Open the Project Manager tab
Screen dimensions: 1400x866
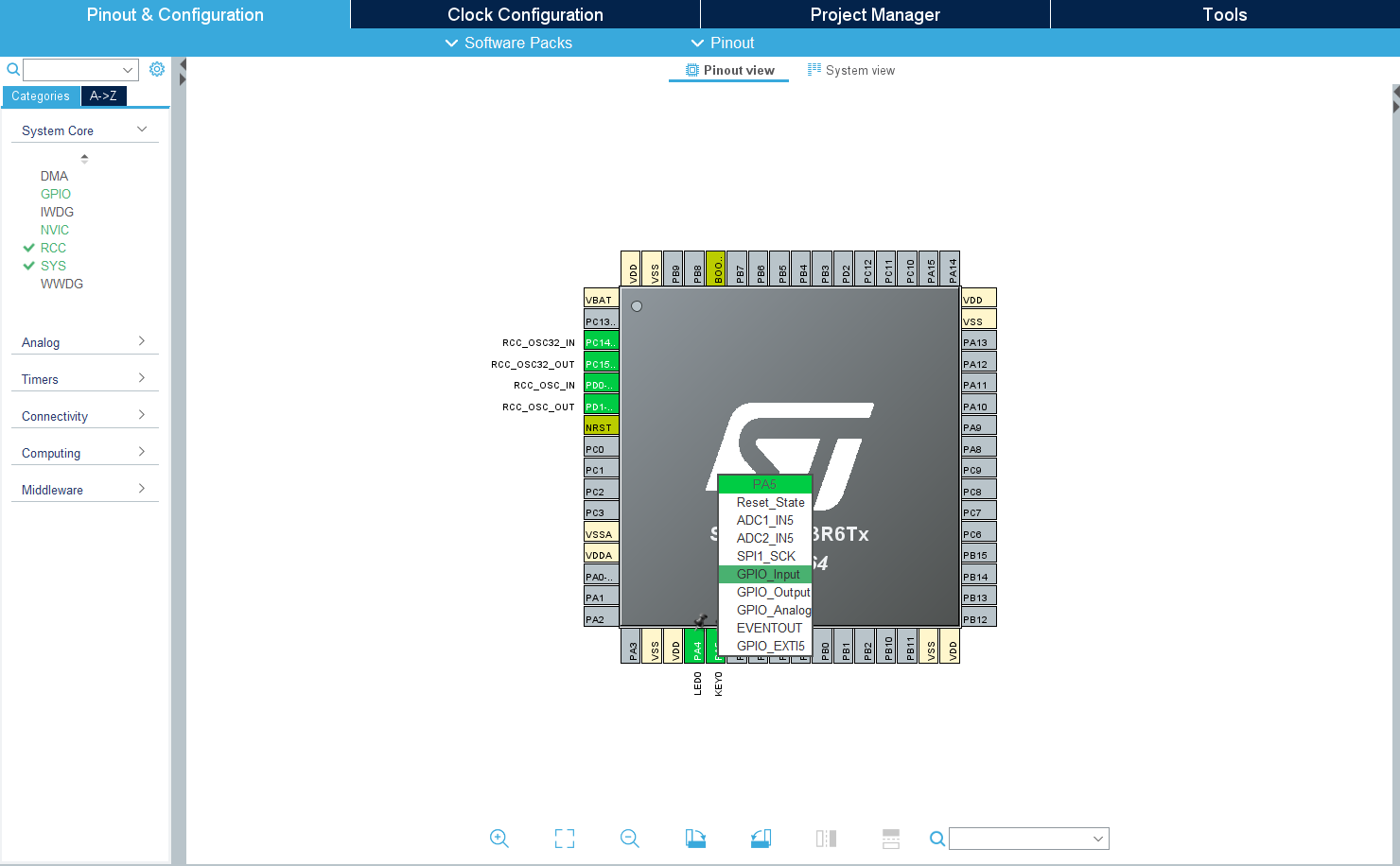click(x=875, y=14)
